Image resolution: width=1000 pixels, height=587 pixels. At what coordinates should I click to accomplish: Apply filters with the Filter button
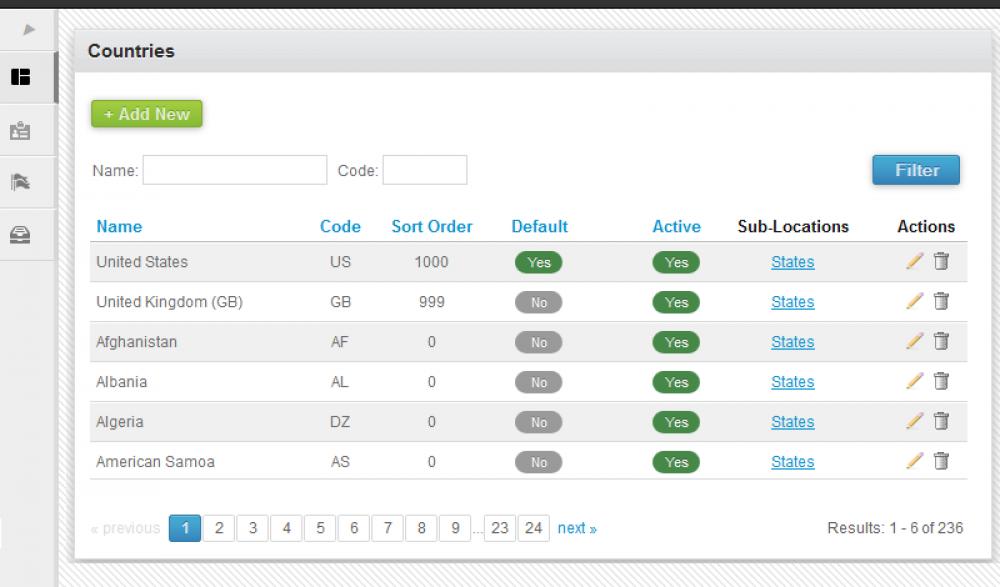click(915, 170)
